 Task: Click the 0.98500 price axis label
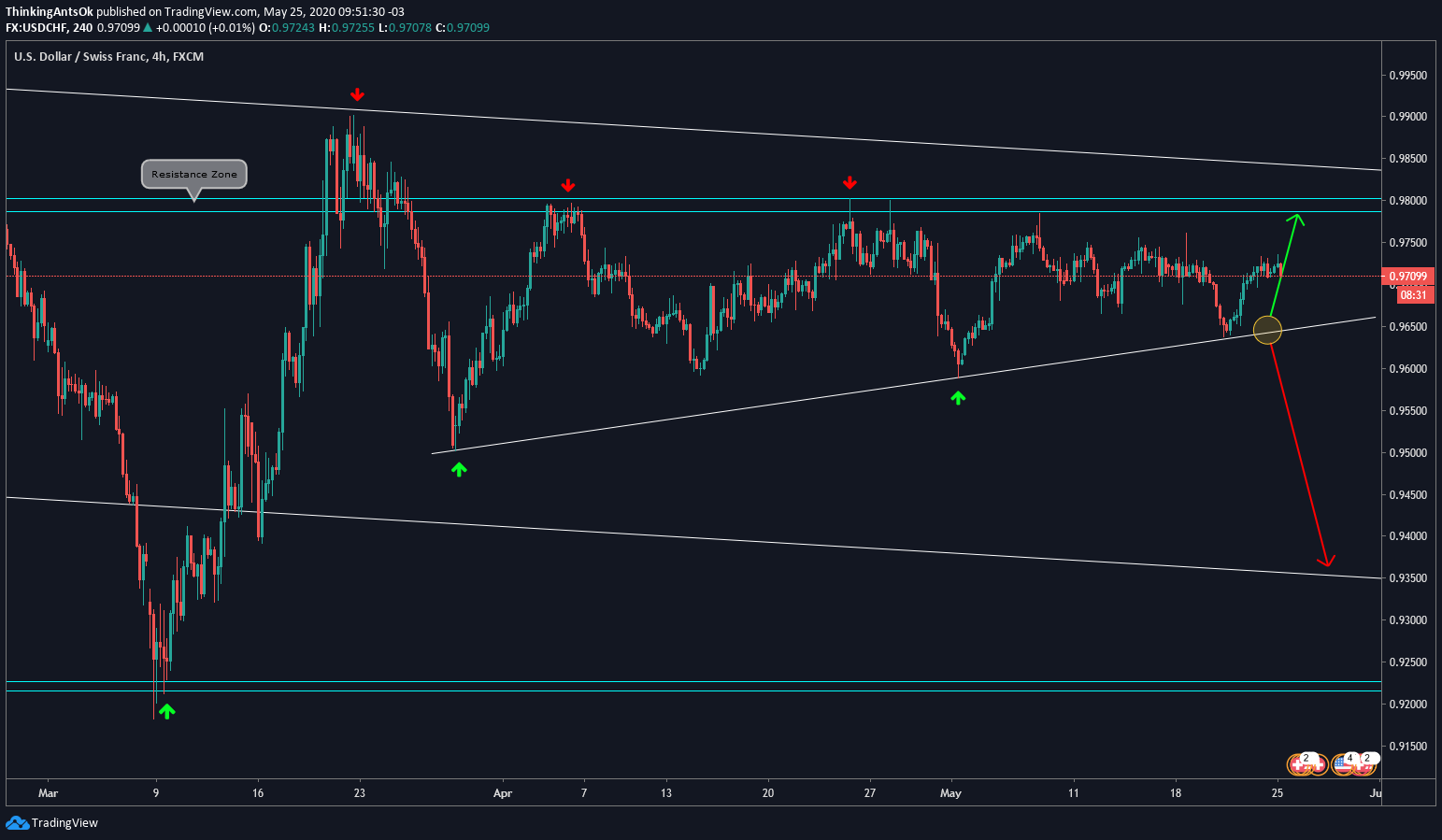tap(1406, 160)
